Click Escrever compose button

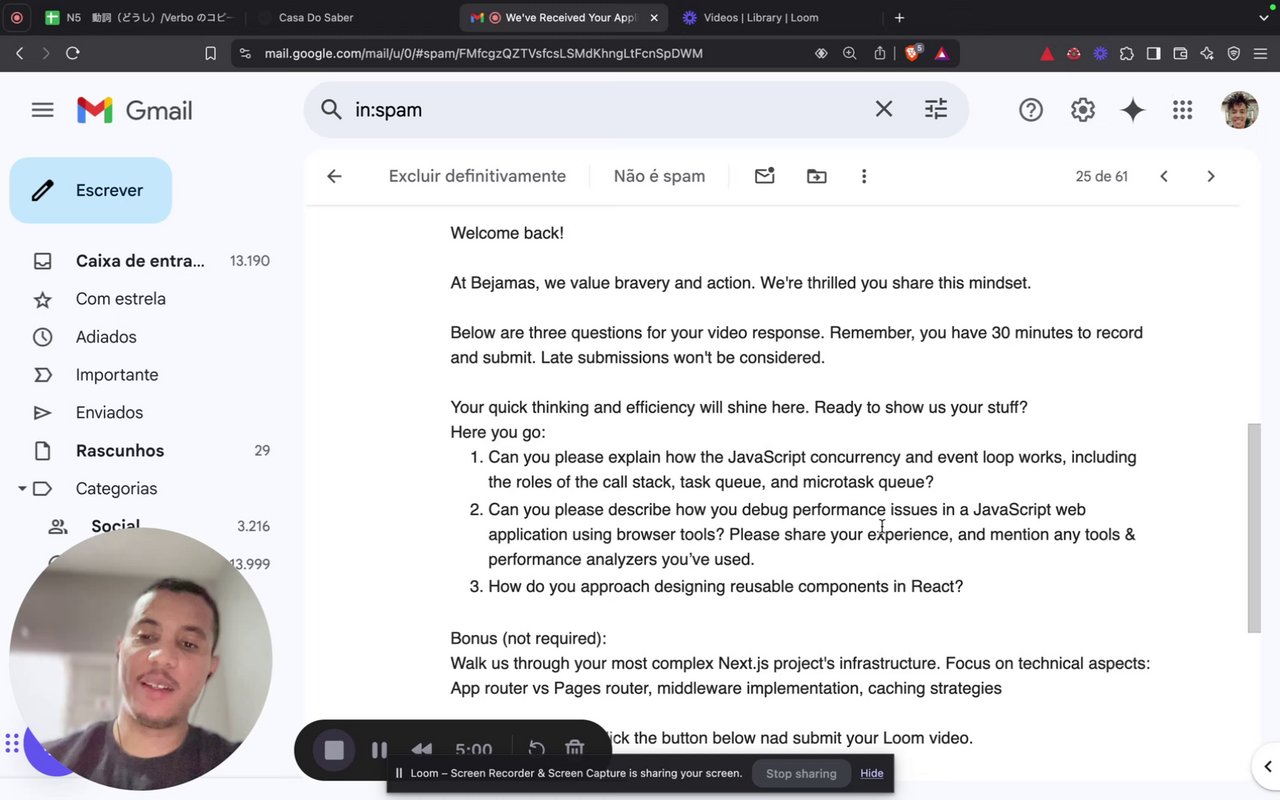[91, 190]
